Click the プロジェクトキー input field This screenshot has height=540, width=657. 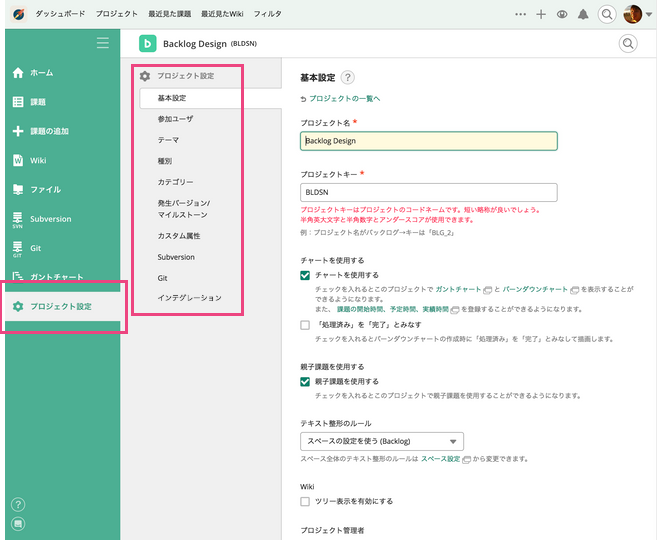429,192
